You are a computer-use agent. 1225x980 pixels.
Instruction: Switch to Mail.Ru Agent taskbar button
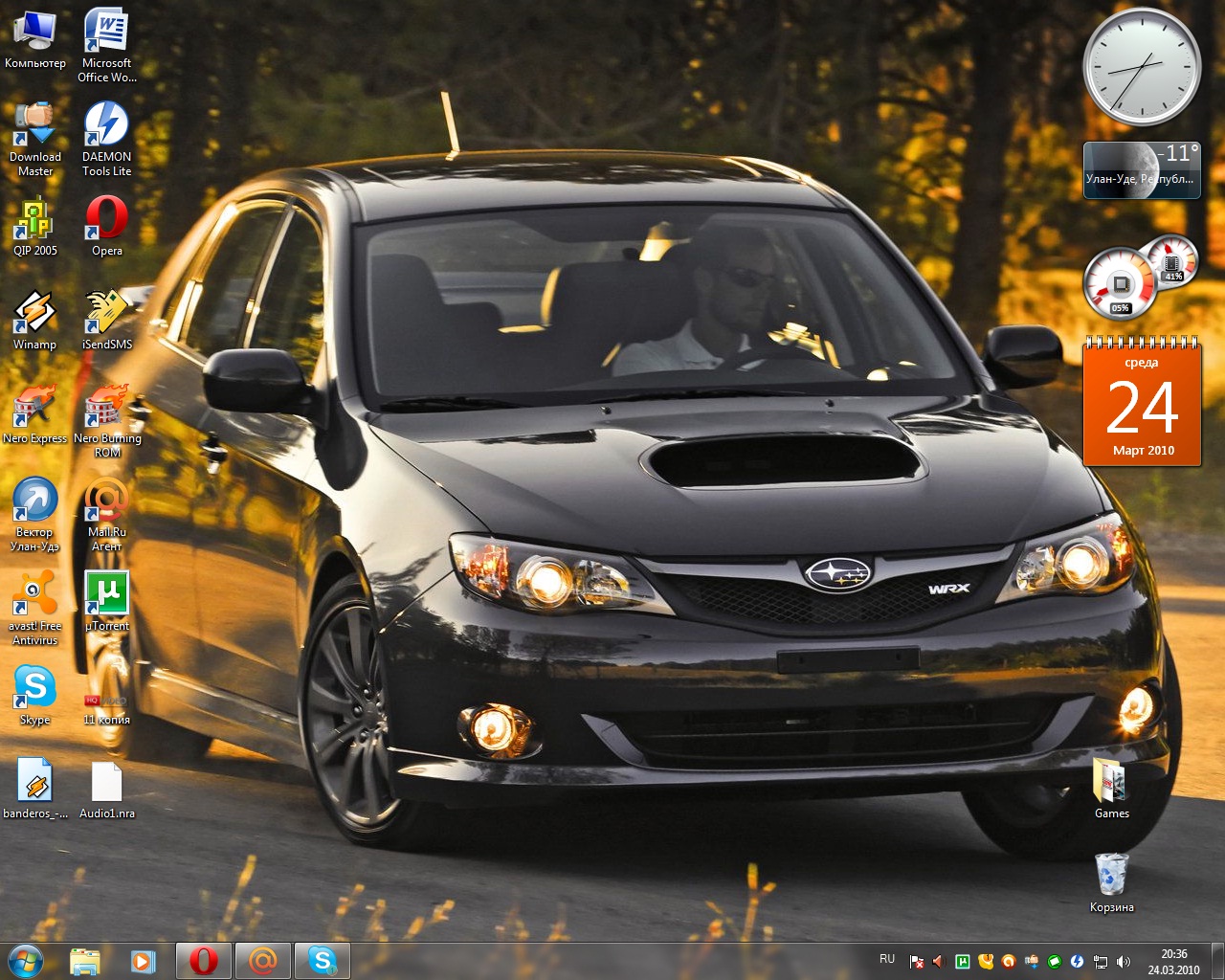tap(263, 960)
